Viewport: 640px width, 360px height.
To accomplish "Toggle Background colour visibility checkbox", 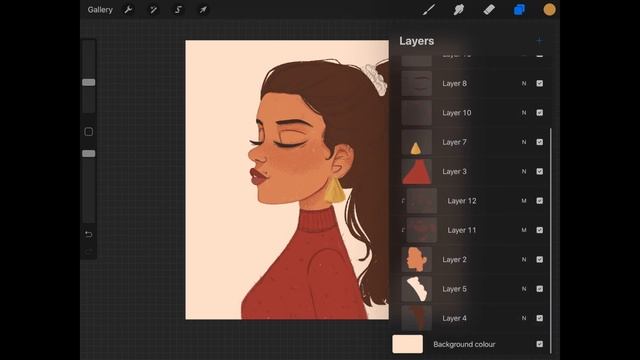I will 540,344.
